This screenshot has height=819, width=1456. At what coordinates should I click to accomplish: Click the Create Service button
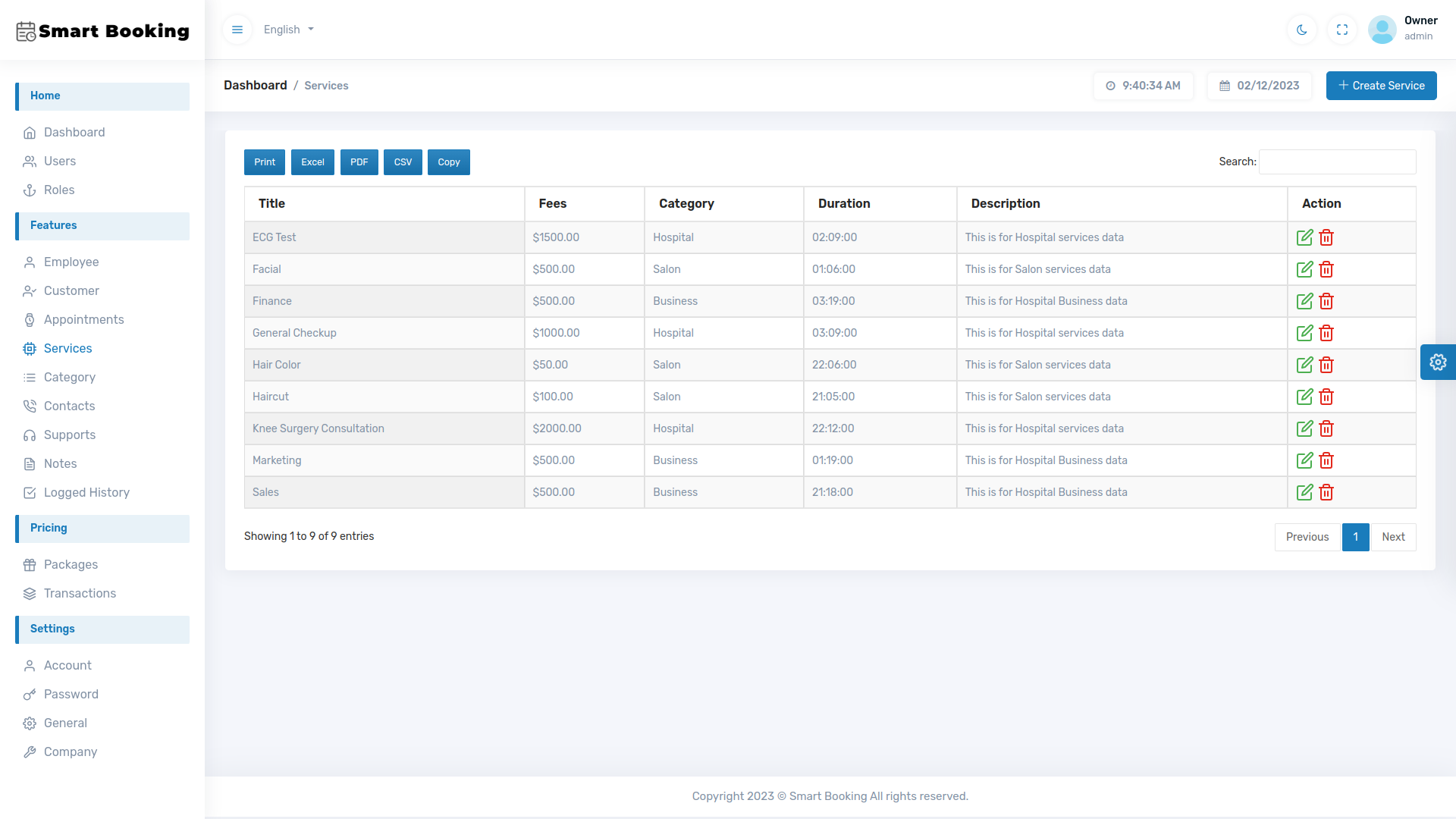click(1381, 86)
